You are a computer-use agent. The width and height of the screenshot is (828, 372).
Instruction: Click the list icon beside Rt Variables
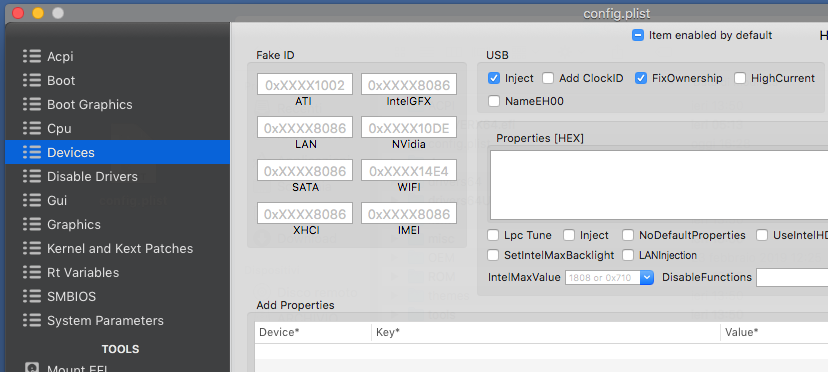32,273
